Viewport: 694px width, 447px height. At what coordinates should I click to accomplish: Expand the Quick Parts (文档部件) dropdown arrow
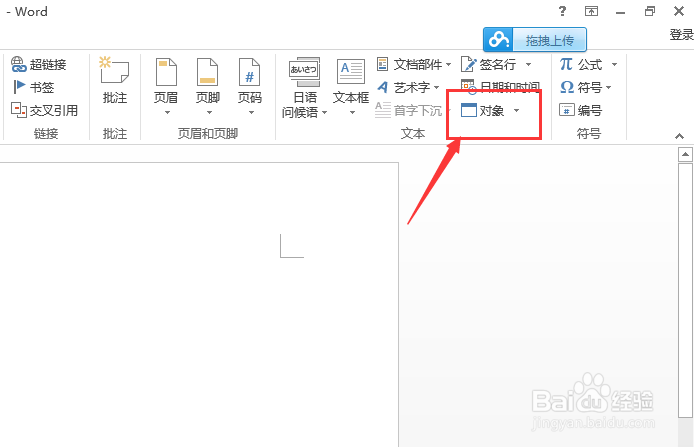[448, 65]
